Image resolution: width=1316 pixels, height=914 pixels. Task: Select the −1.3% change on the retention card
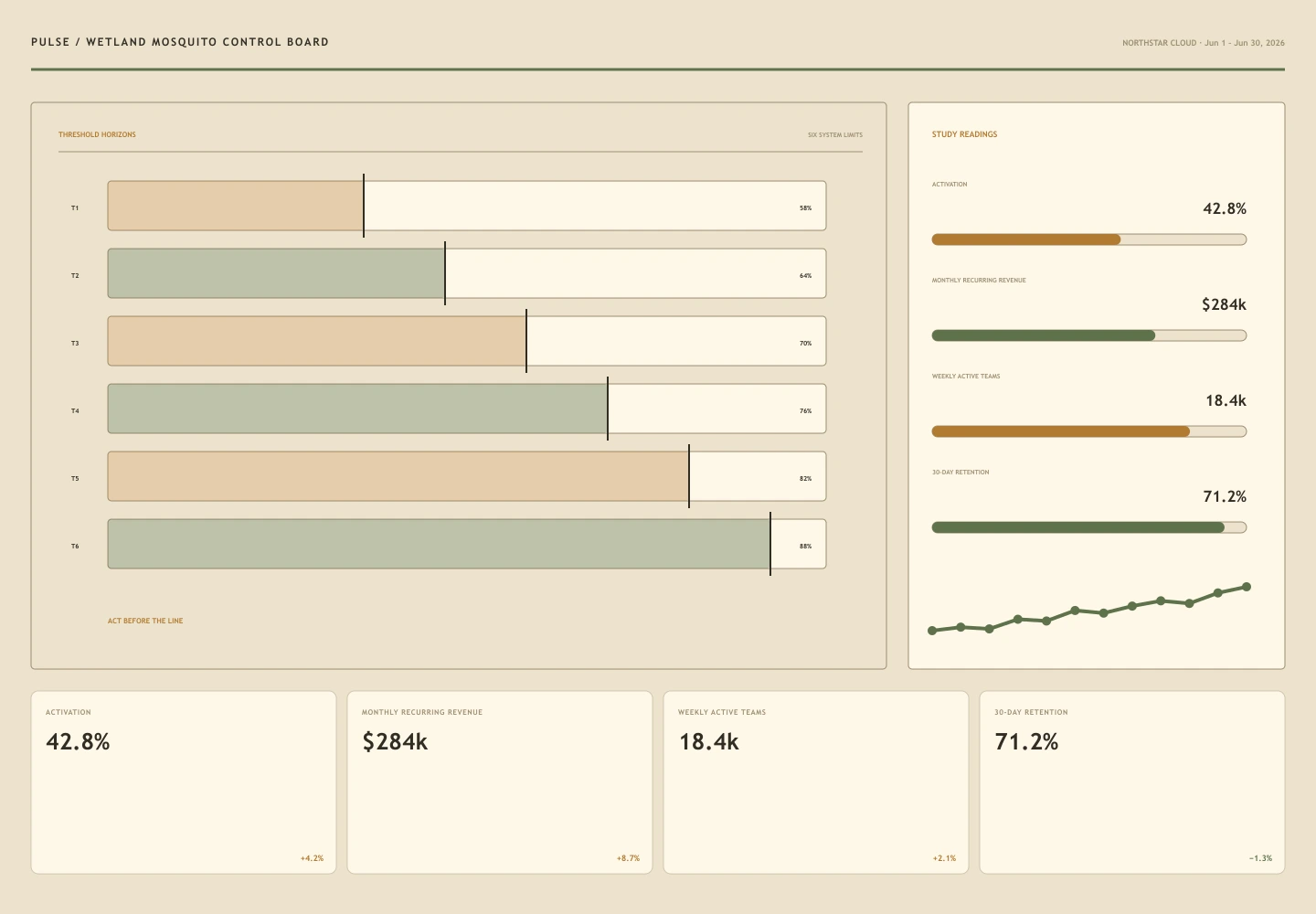point(1260,858)
